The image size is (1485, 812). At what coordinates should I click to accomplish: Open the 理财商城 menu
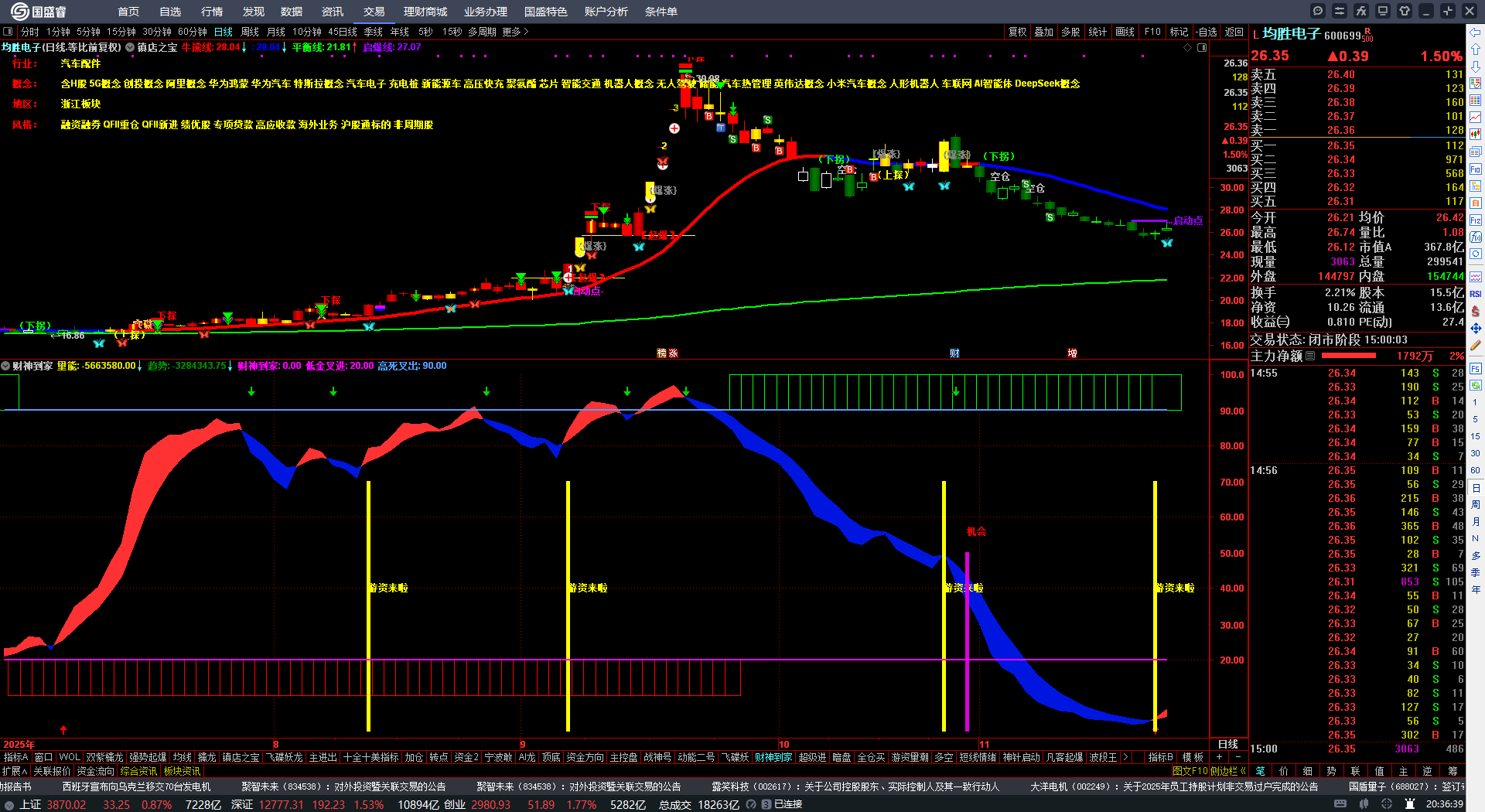point(425,12)
